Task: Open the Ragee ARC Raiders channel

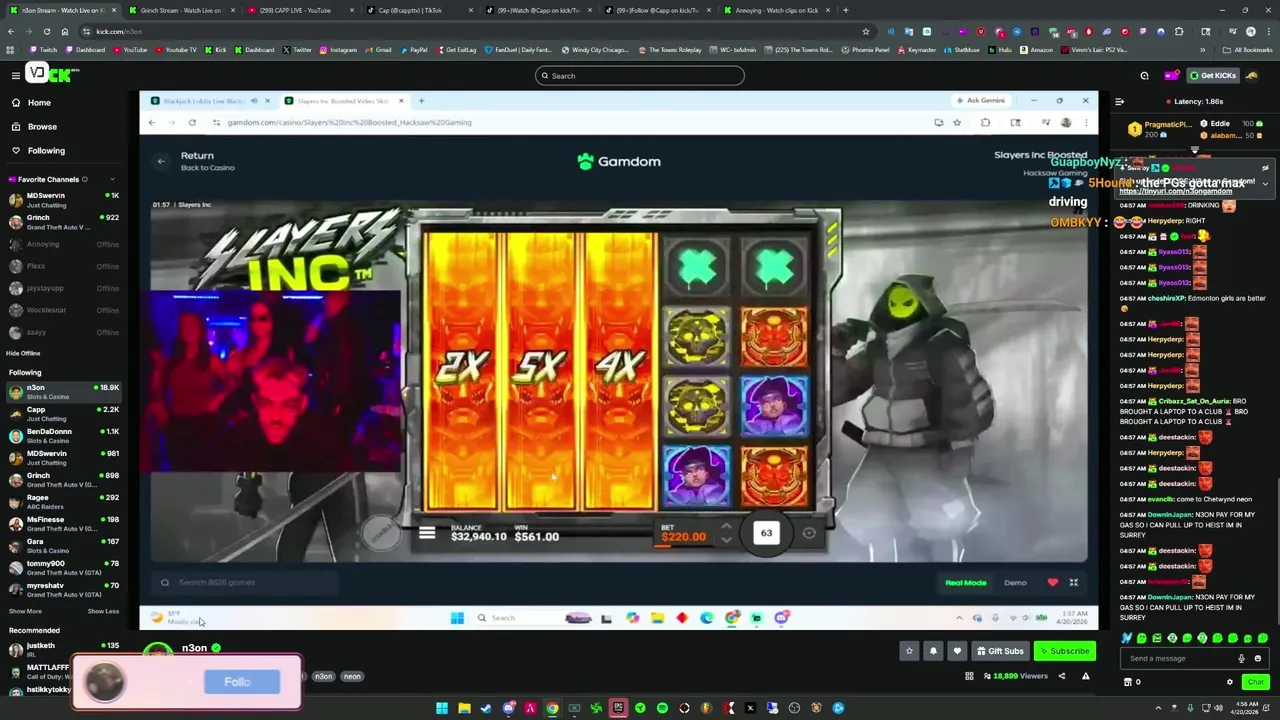Action: (62, 502)
